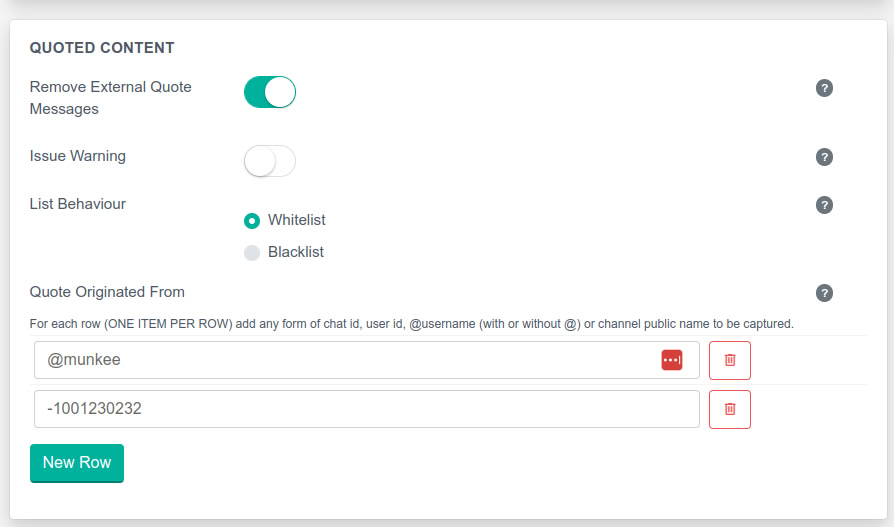Click red password manager icon in @munkee field

click(671, 360)
